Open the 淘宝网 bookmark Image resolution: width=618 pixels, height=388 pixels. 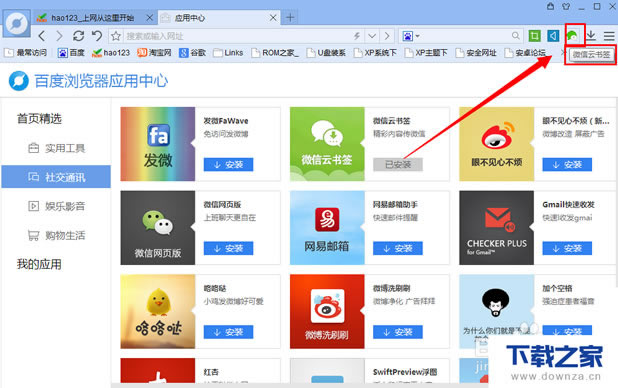[154, 53]
